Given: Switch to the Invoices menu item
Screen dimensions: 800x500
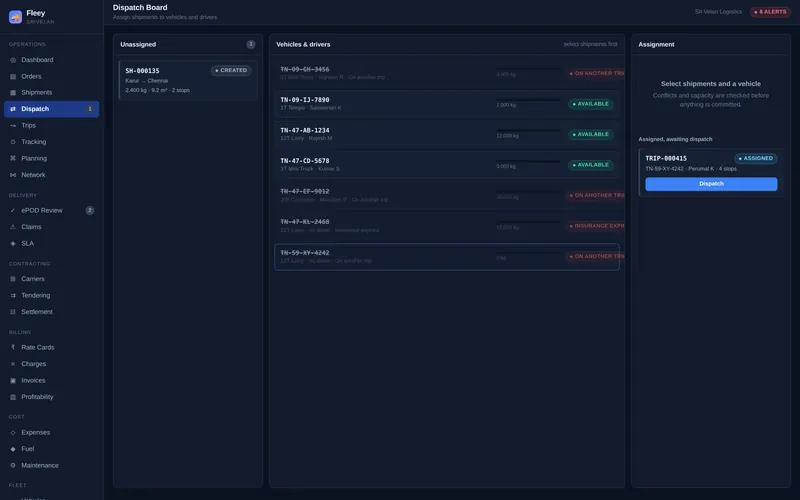Looking at the screenshot, I should click(x=52, y=381).
